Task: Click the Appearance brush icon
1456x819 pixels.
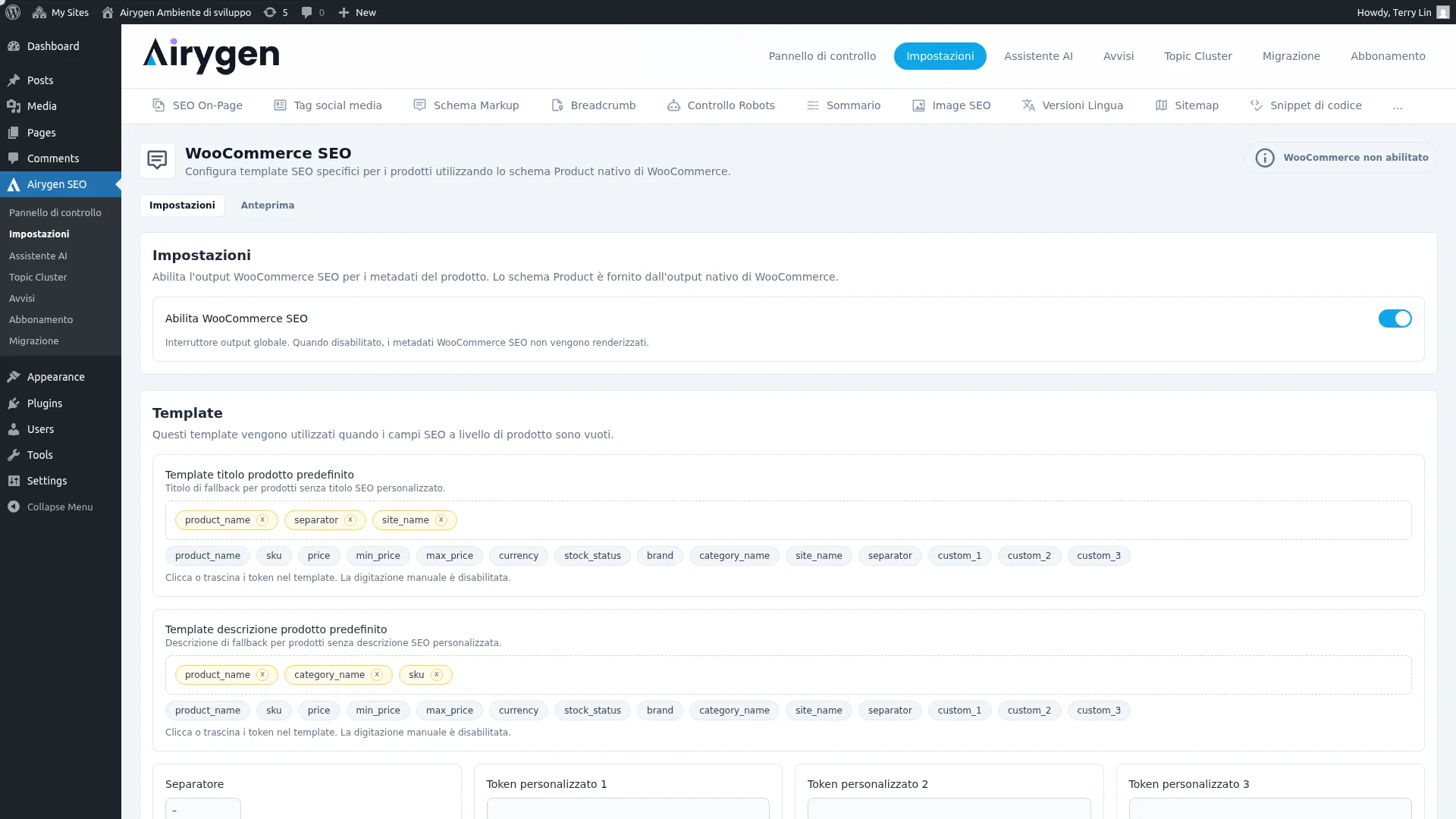Action: click(x=14, y=377)
